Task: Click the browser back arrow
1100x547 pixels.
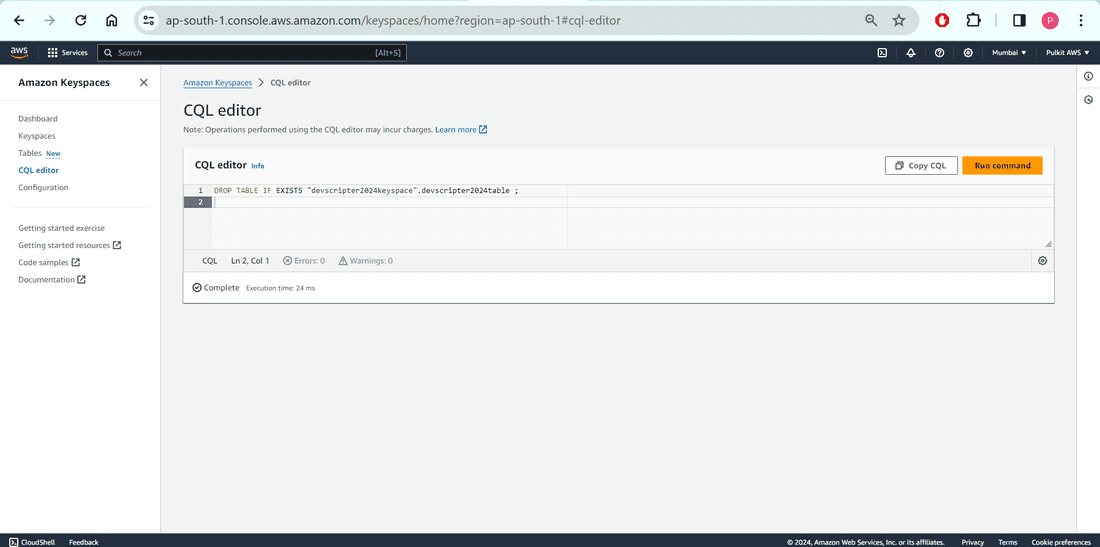Action: (19, 20)
